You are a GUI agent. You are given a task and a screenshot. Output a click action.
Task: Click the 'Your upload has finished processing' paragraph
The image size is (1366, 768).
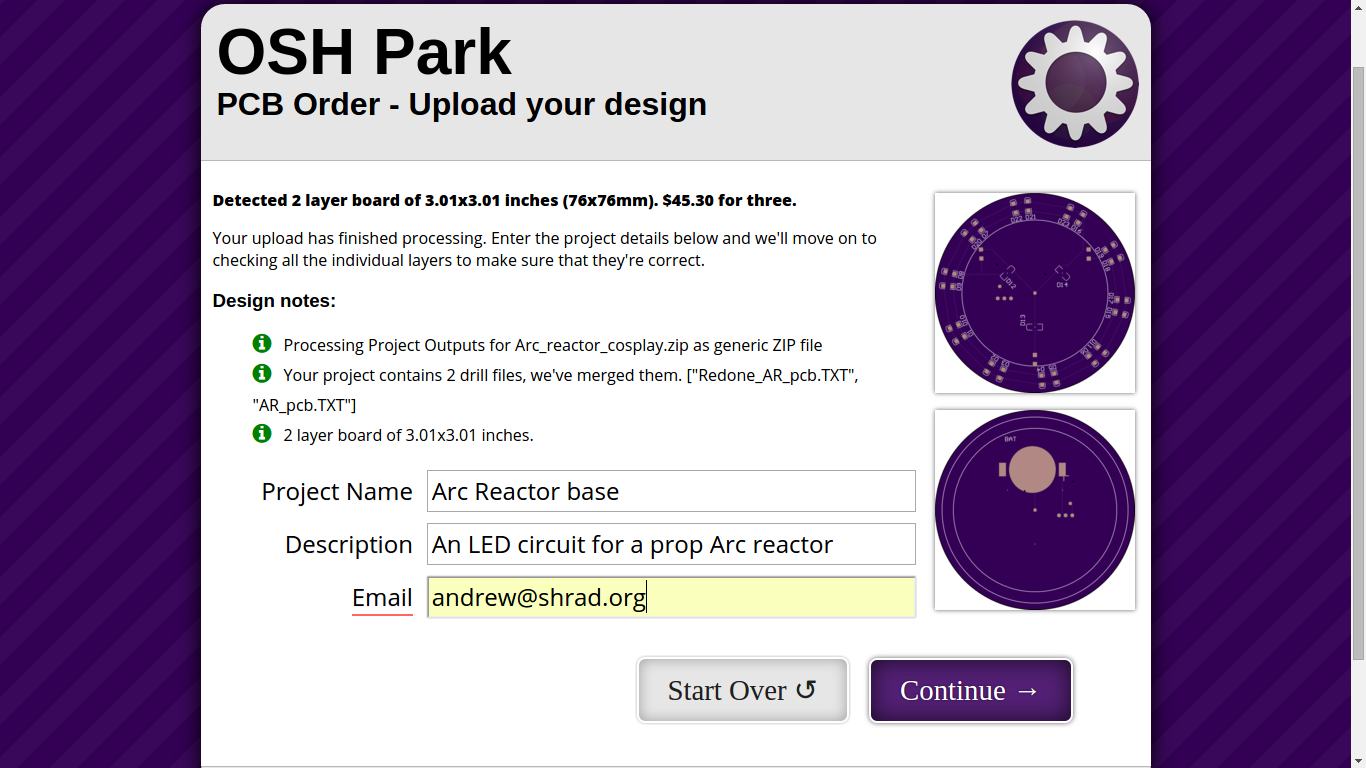[545, 249]
